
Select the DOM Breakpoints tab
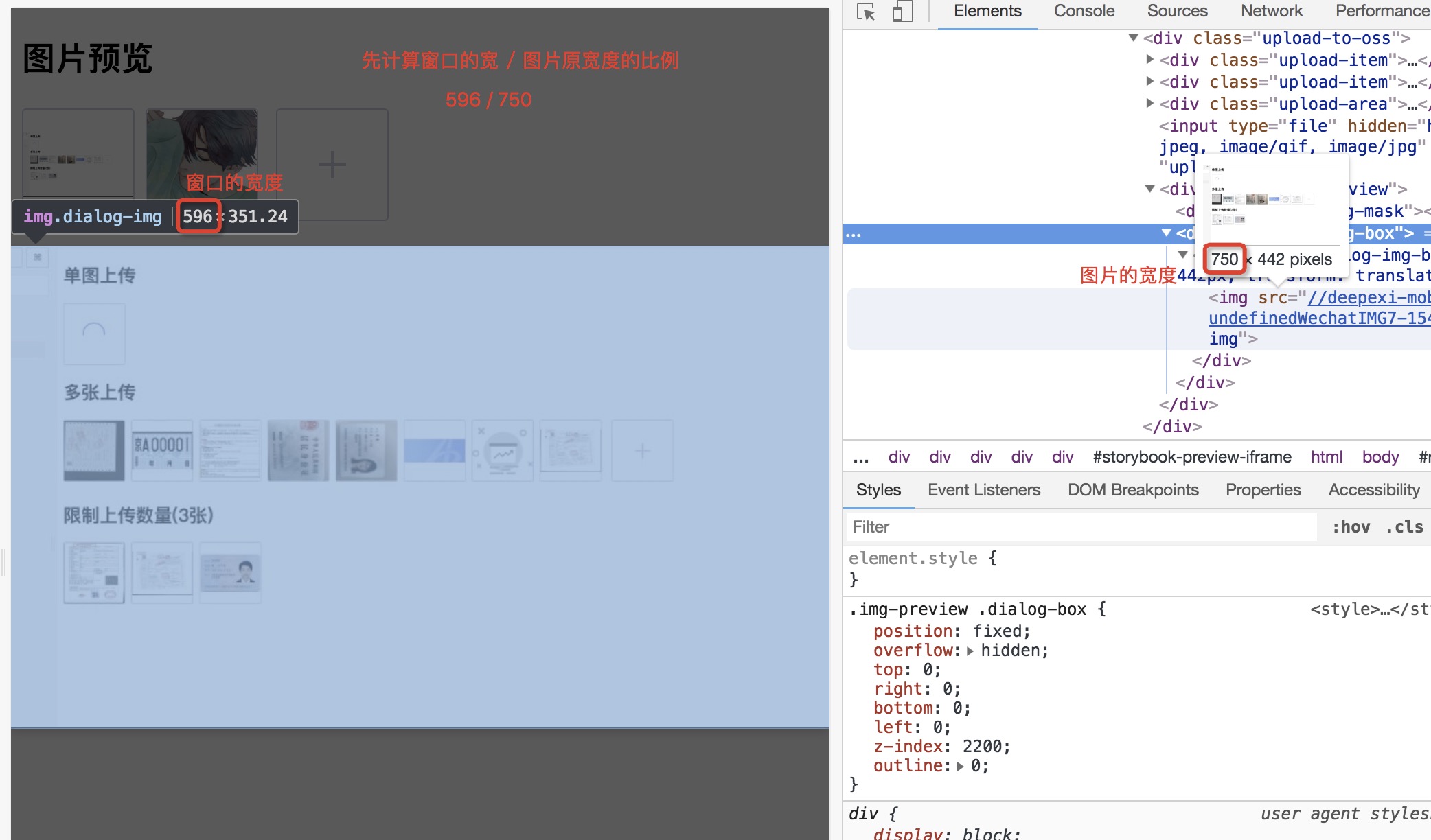click(x=1131, y=490)
